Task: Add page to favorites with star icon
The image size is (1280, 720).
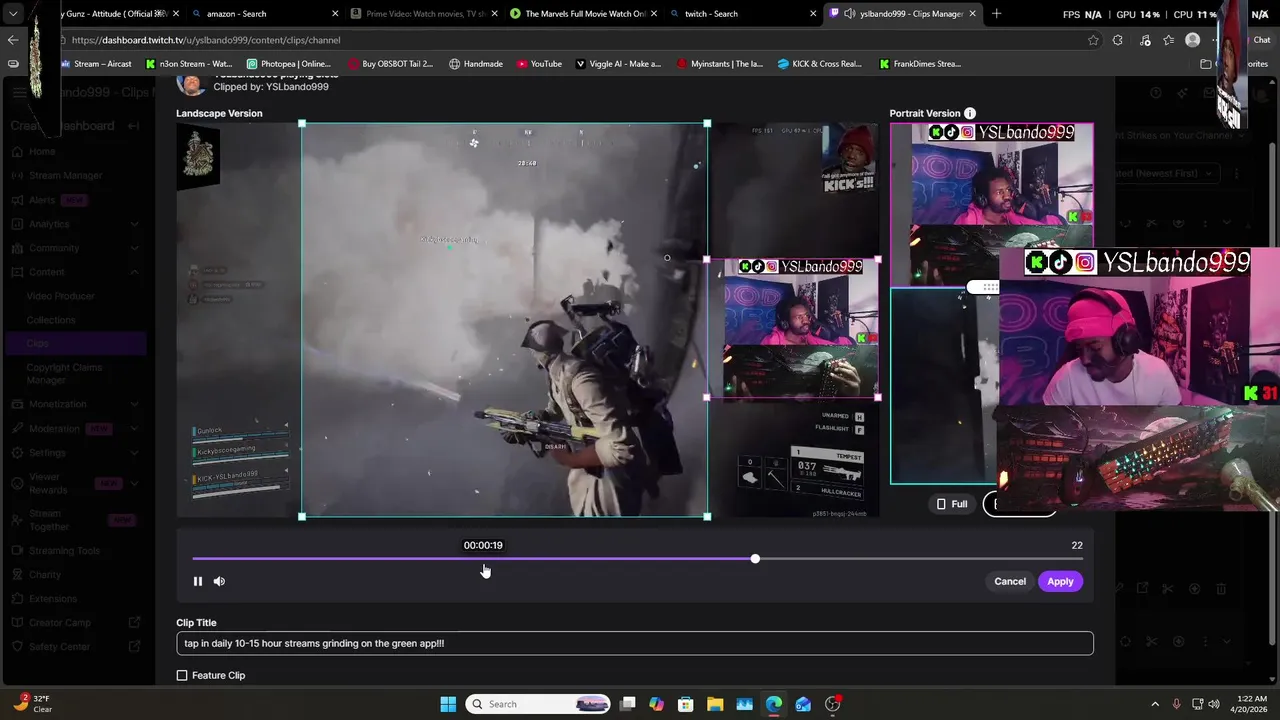Action: pyautogui.click(x=1093, y=40)
